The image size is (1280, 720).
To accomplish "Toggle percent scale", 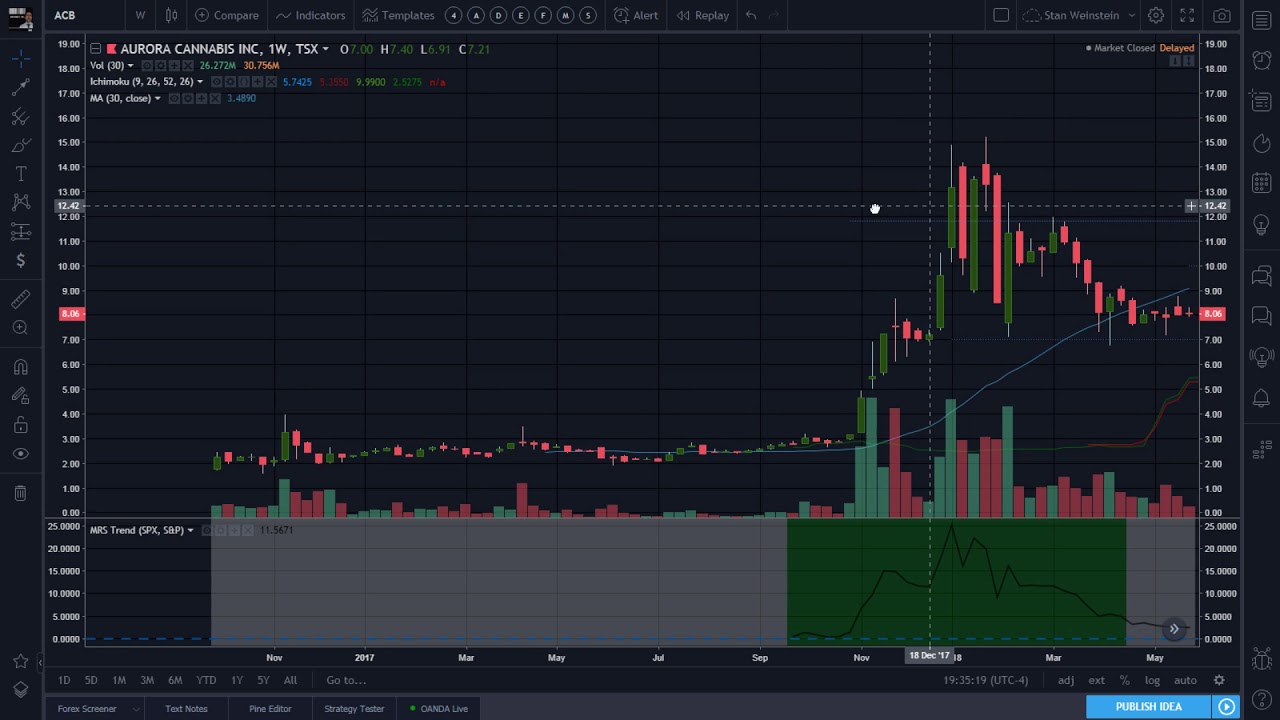I will pyautogui.click(x=1125, y=680).
